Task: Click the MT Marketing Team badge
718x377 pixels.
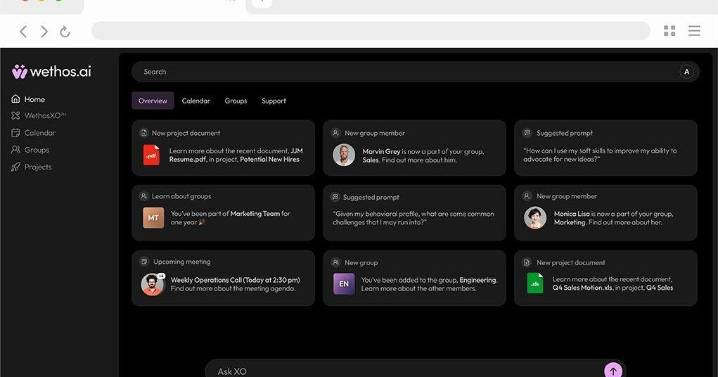Action: click(x=153, y=218)
